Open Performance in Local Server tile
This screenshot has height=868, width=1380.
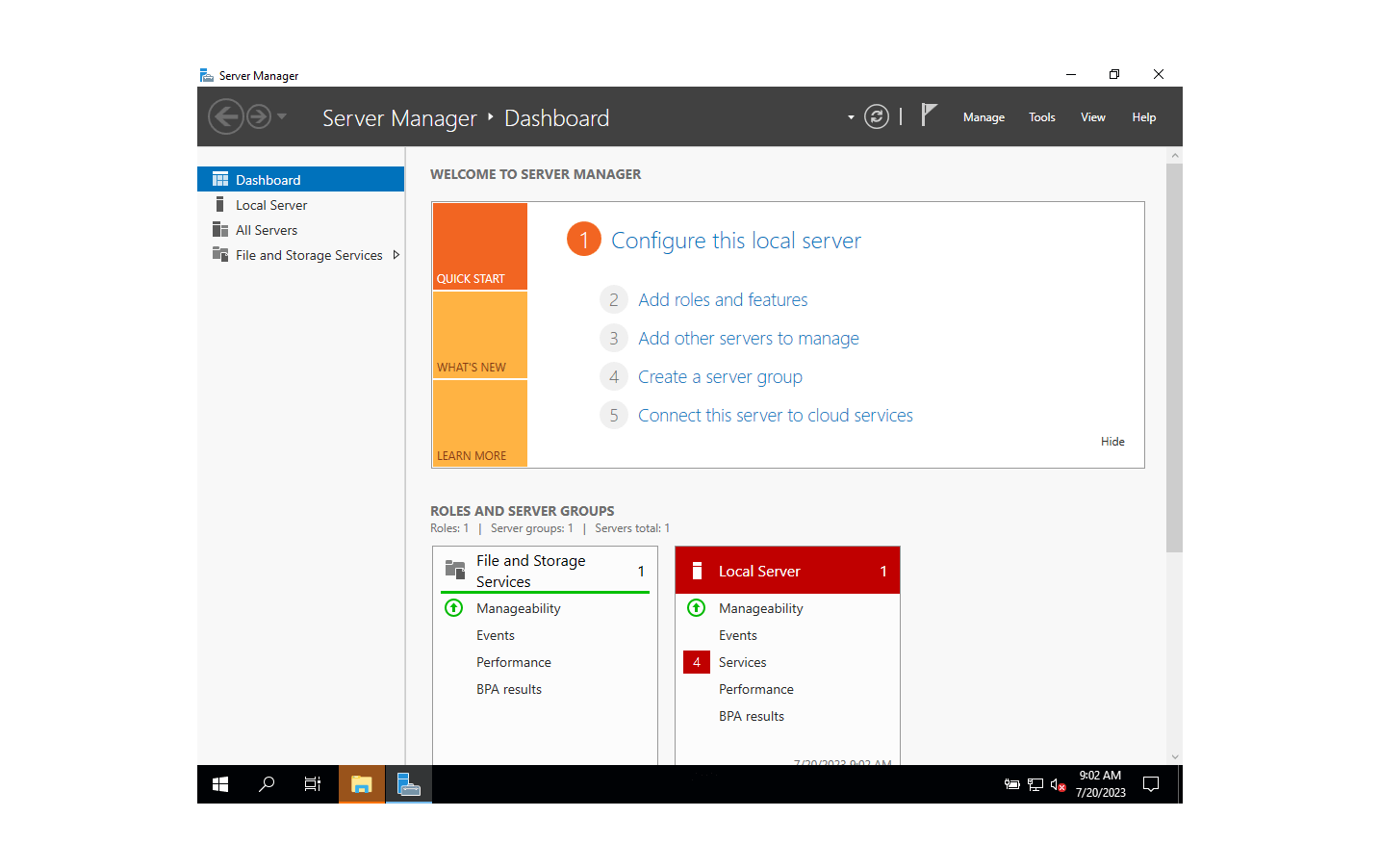click(756, 689)
